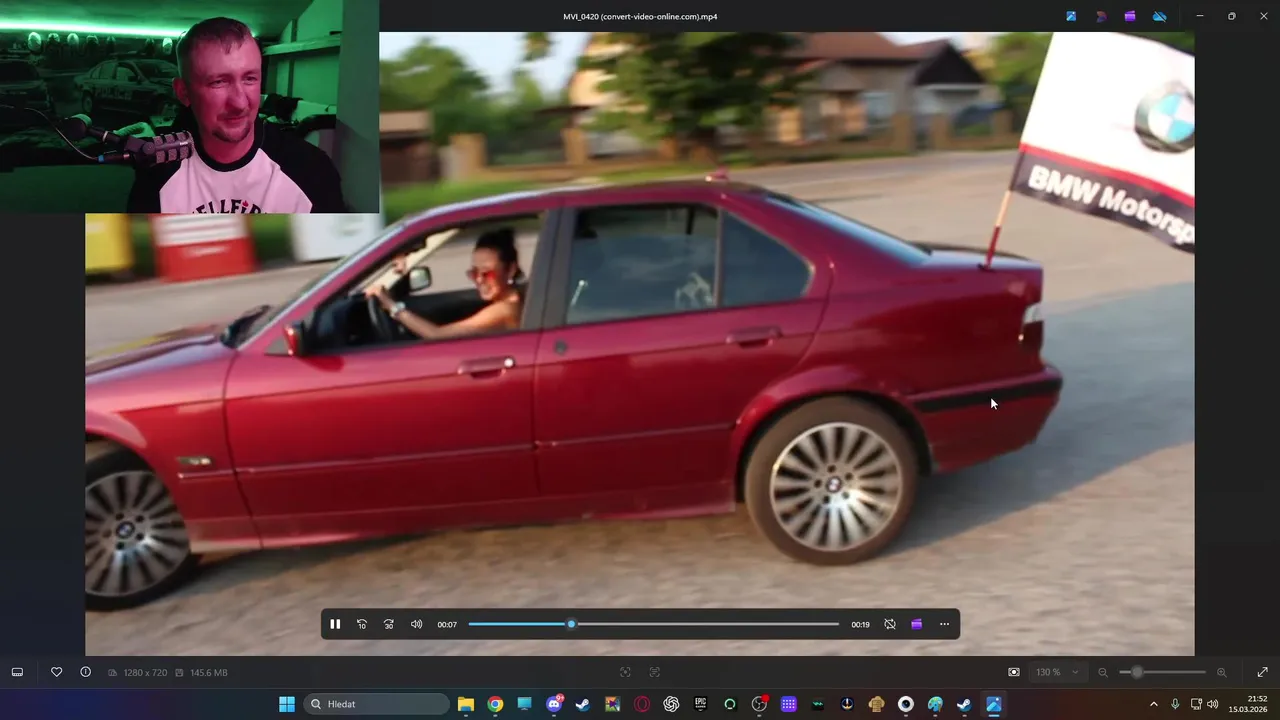Seek on the video progress bar
The width and height of the screenshot is (1280, 720).
click(654, 624)
